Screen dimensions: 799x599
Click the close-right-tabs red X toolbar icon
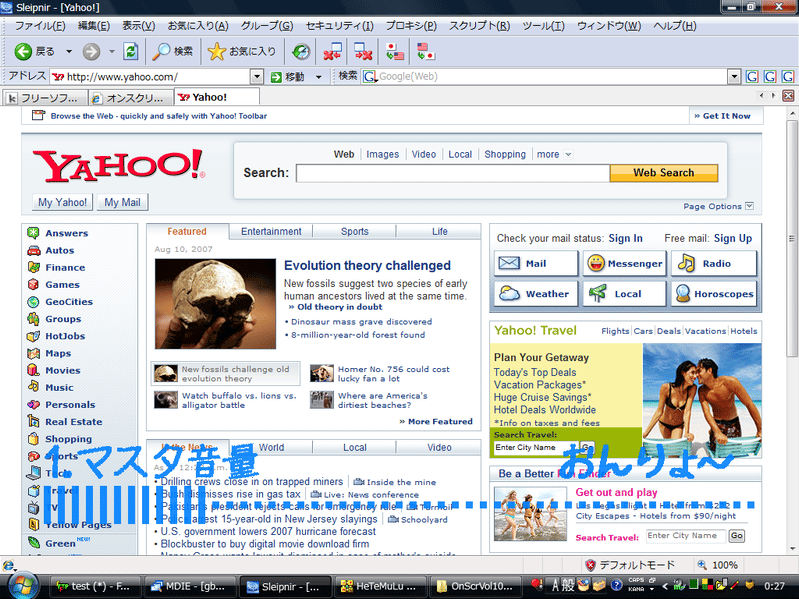363,51
